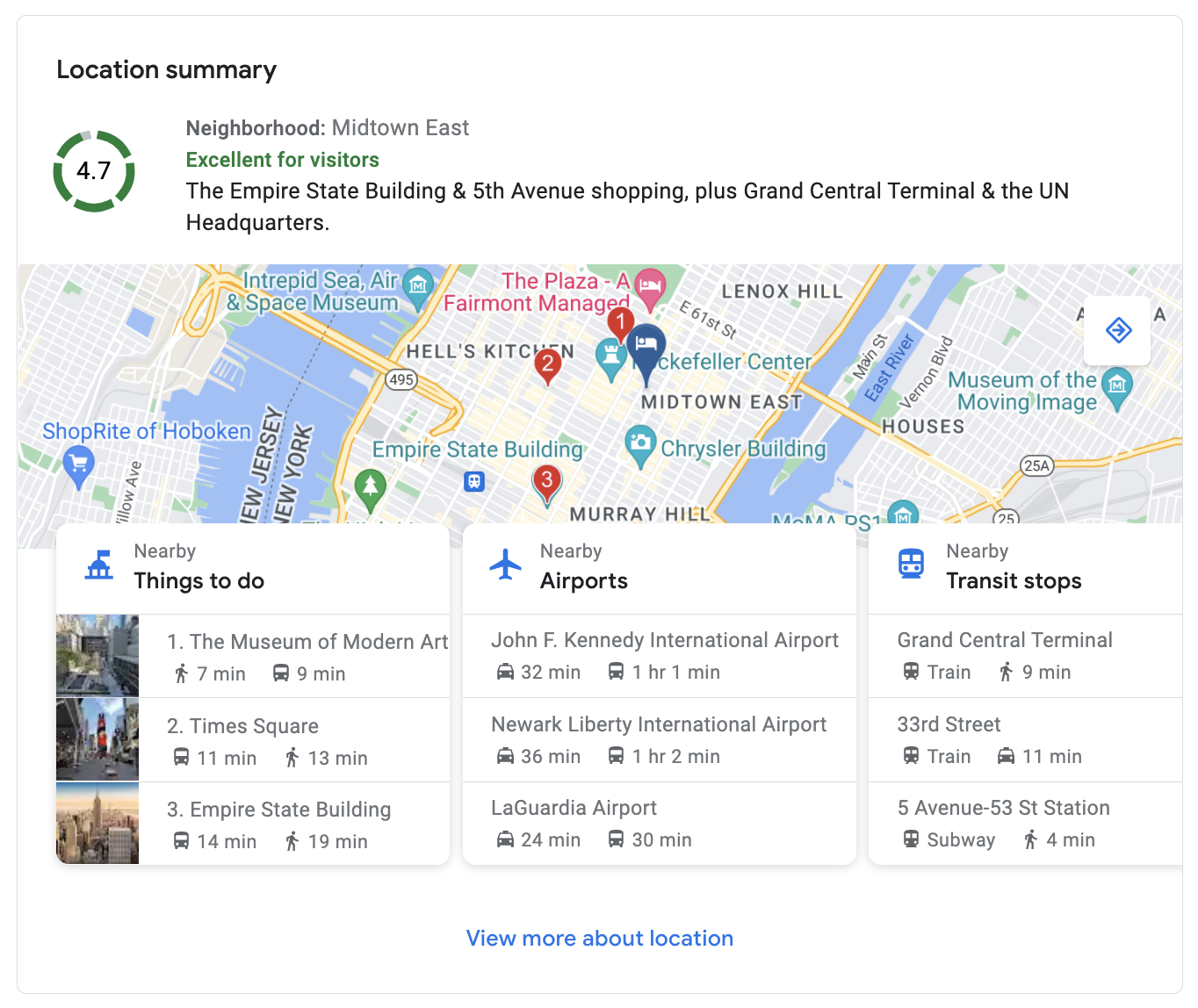Click '32 min' driving time to JFK
The height and width of the screenshot is (1008, 1198).
point(551,672)
